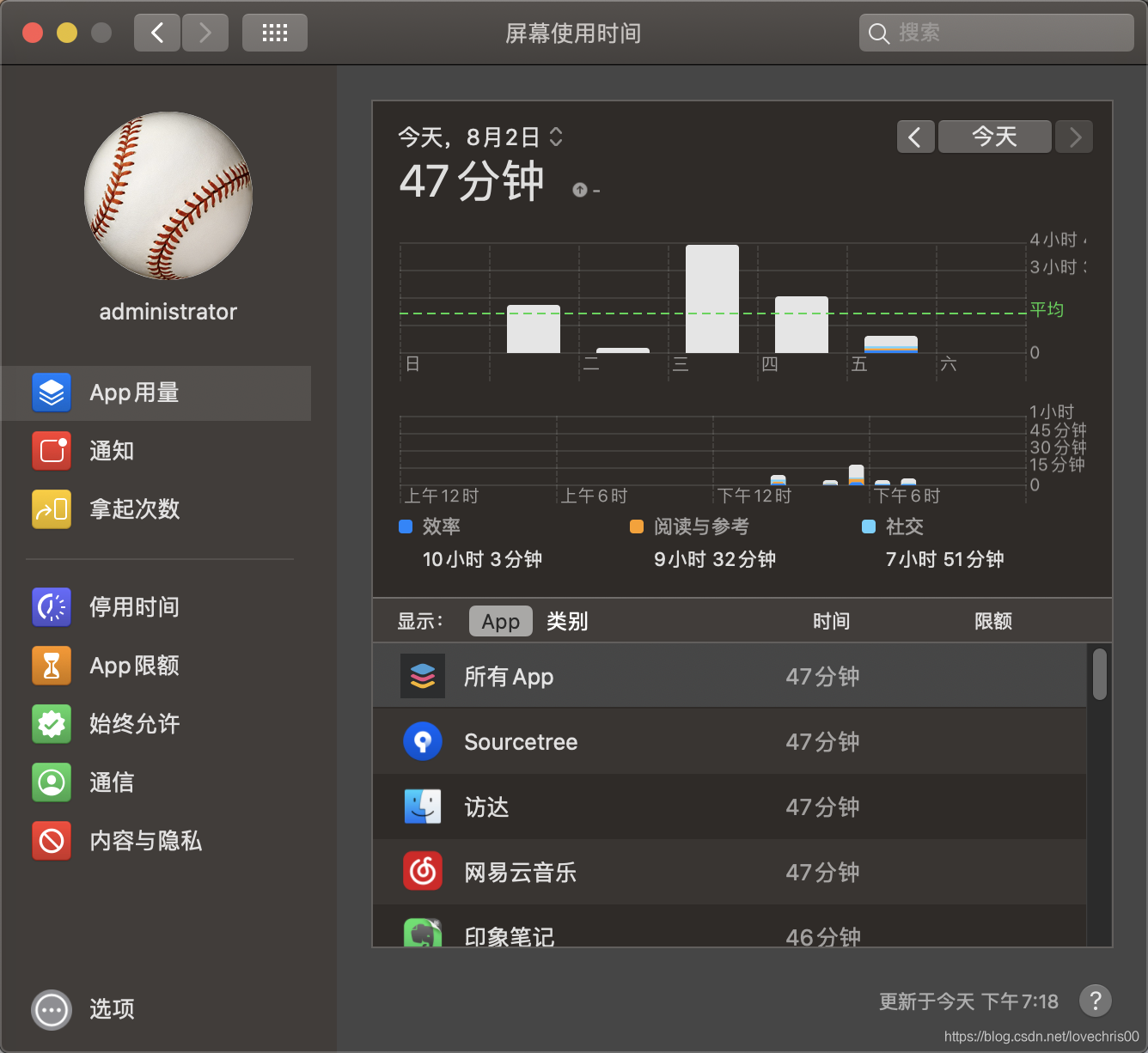The image size is (1148, 1053).
Task: Click the 网易云音乐 app icon
Action: click(x=423, y=872)
